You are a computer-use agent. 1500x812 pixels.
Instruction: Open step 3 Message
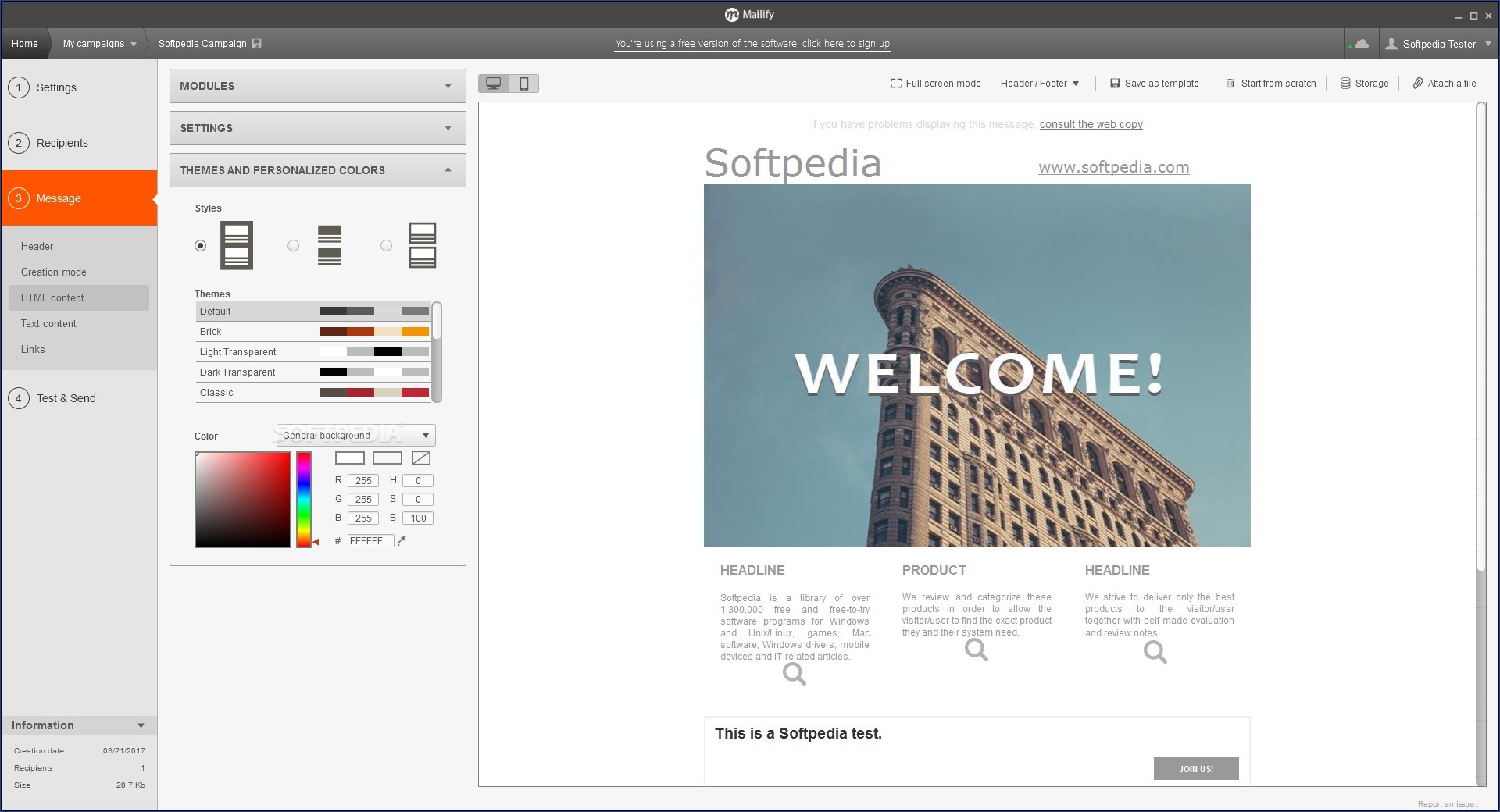(78, 198)
